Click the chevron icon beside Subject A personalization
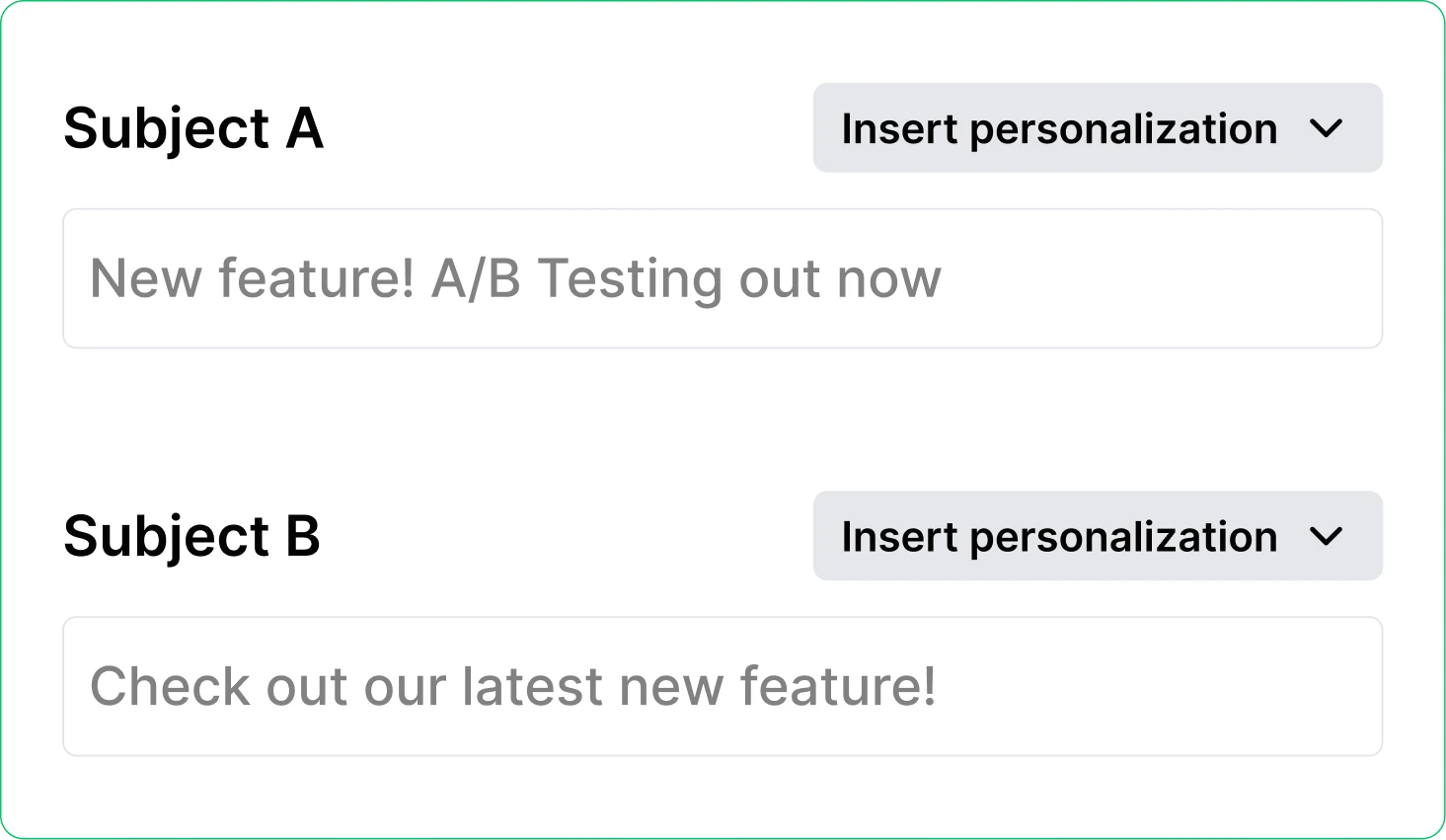 [1326, 128]
